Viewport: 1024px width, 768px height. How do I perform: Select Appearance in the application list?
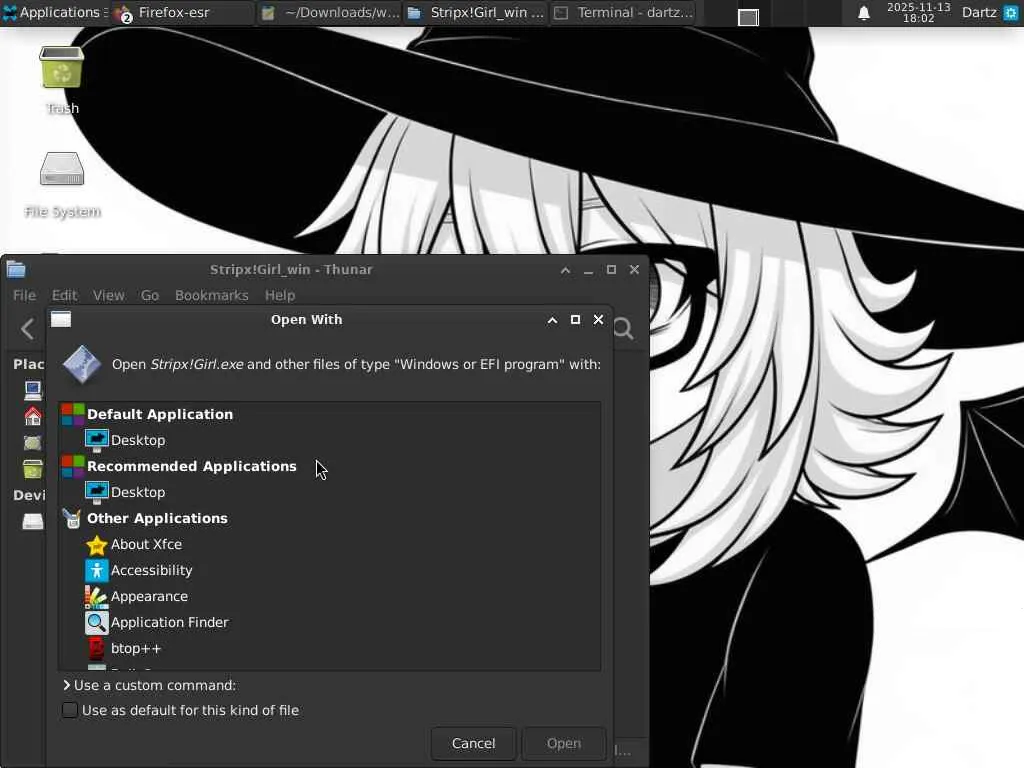pos(330,596)
